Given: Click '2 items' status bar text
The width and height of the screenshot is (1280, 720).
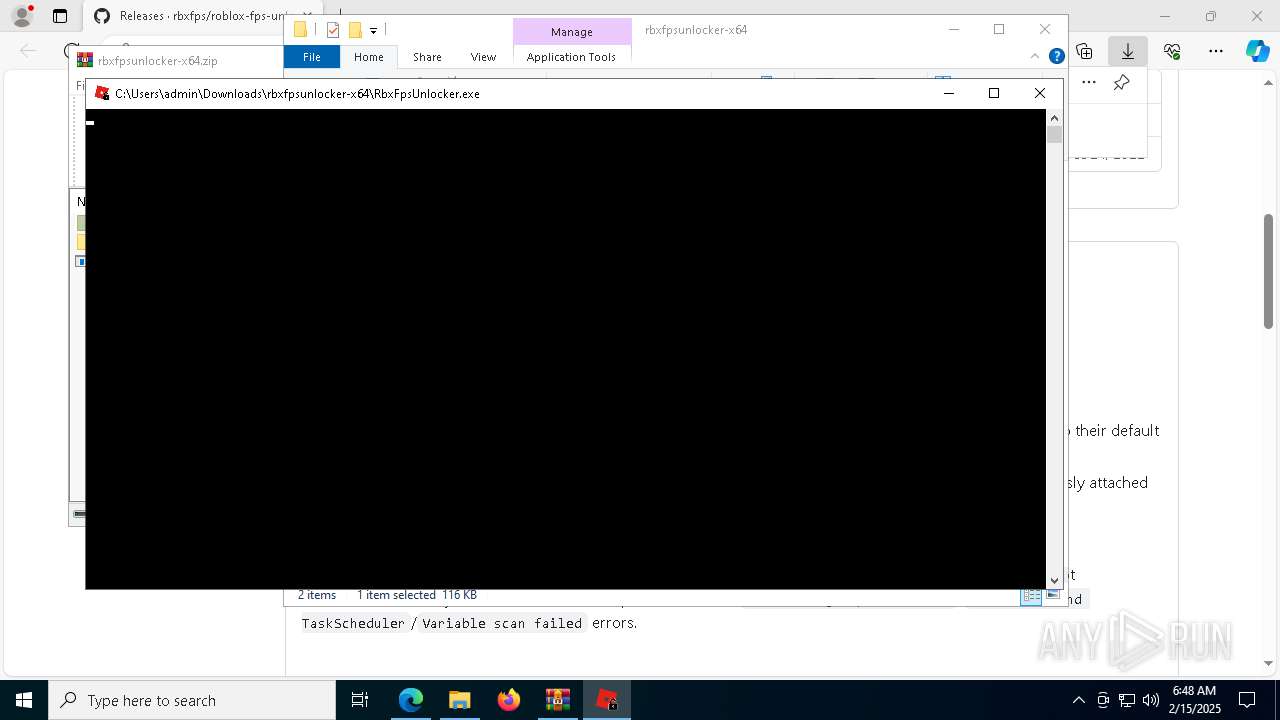Looking at the screenshot, I should click(317, 595).
